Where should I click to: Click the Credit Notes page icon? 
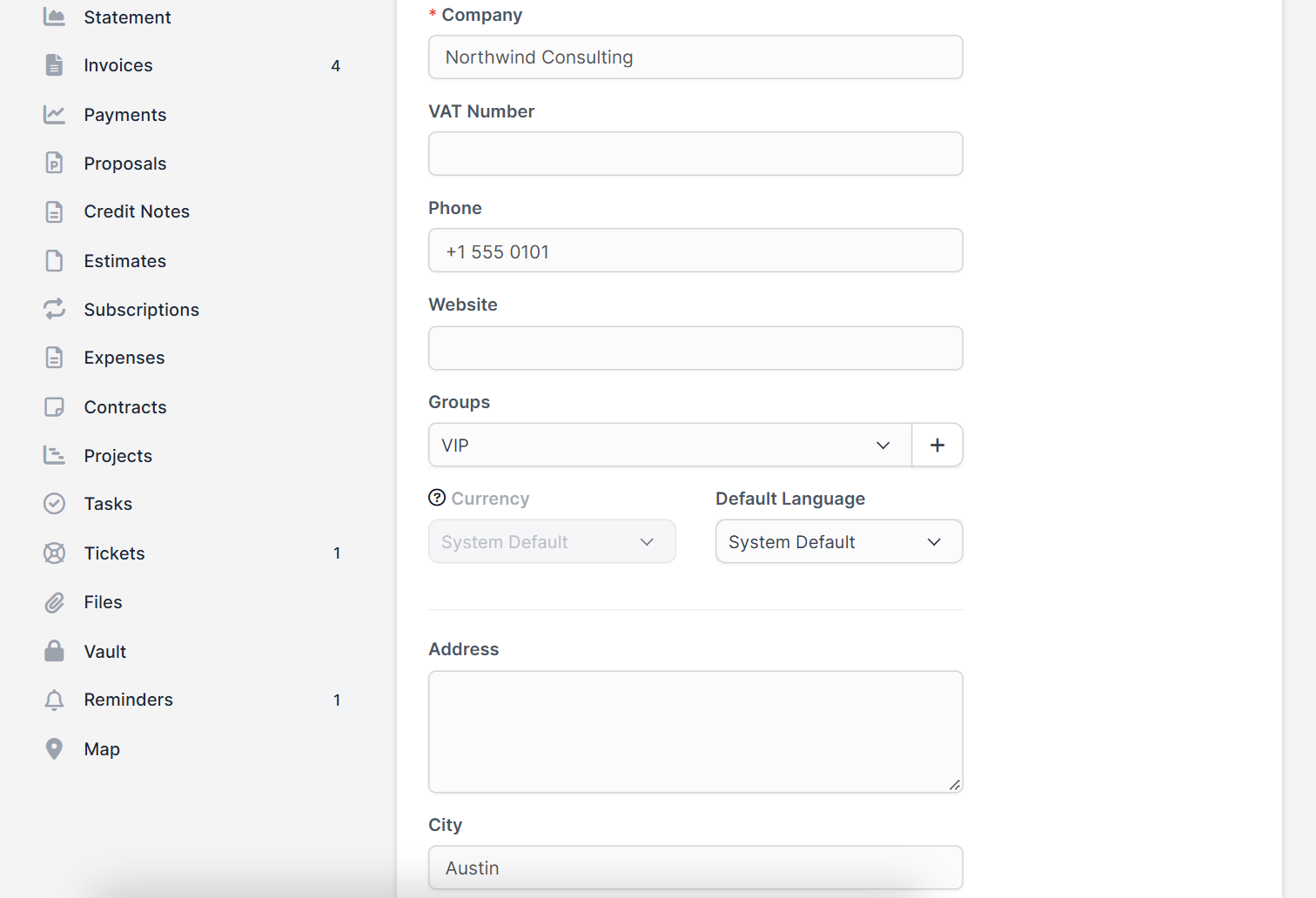pos(54,211)
